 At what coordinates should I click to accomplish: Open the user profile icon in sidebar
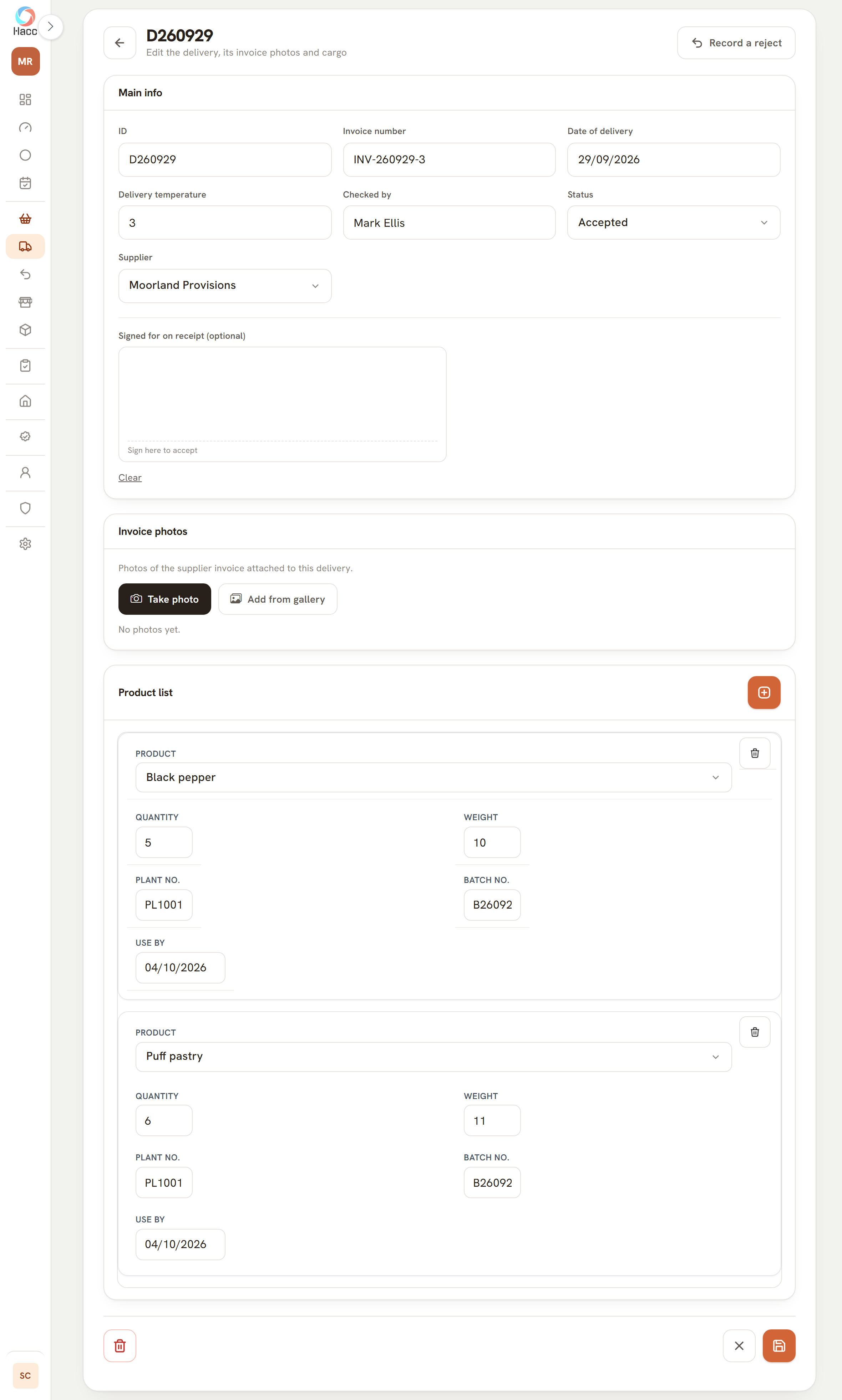26,472
